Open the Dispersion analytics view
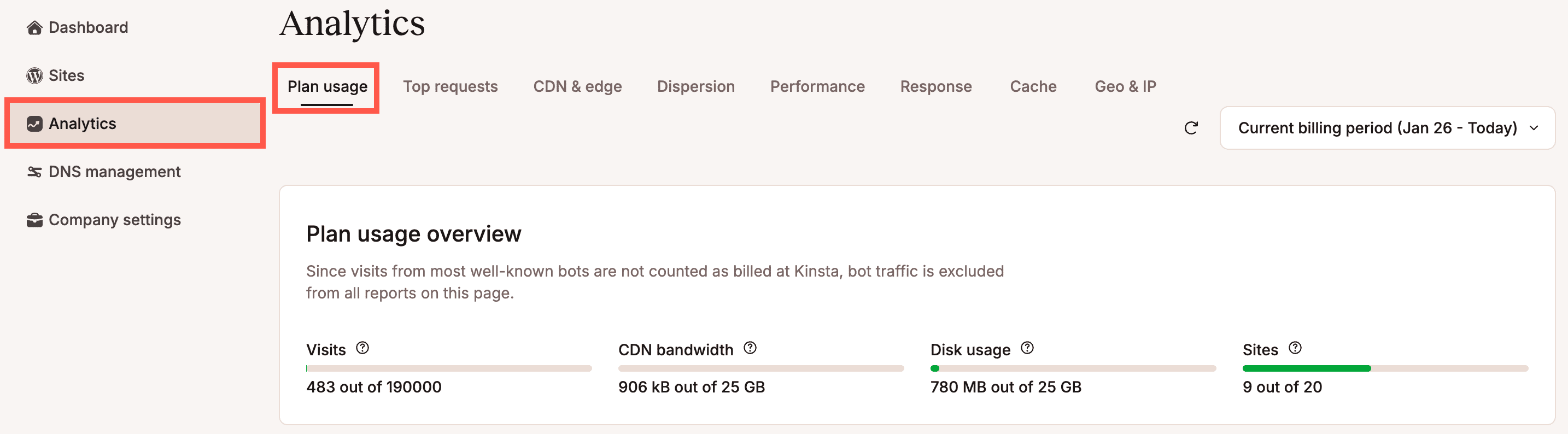Screen dimensions: 1568x434 696,86
